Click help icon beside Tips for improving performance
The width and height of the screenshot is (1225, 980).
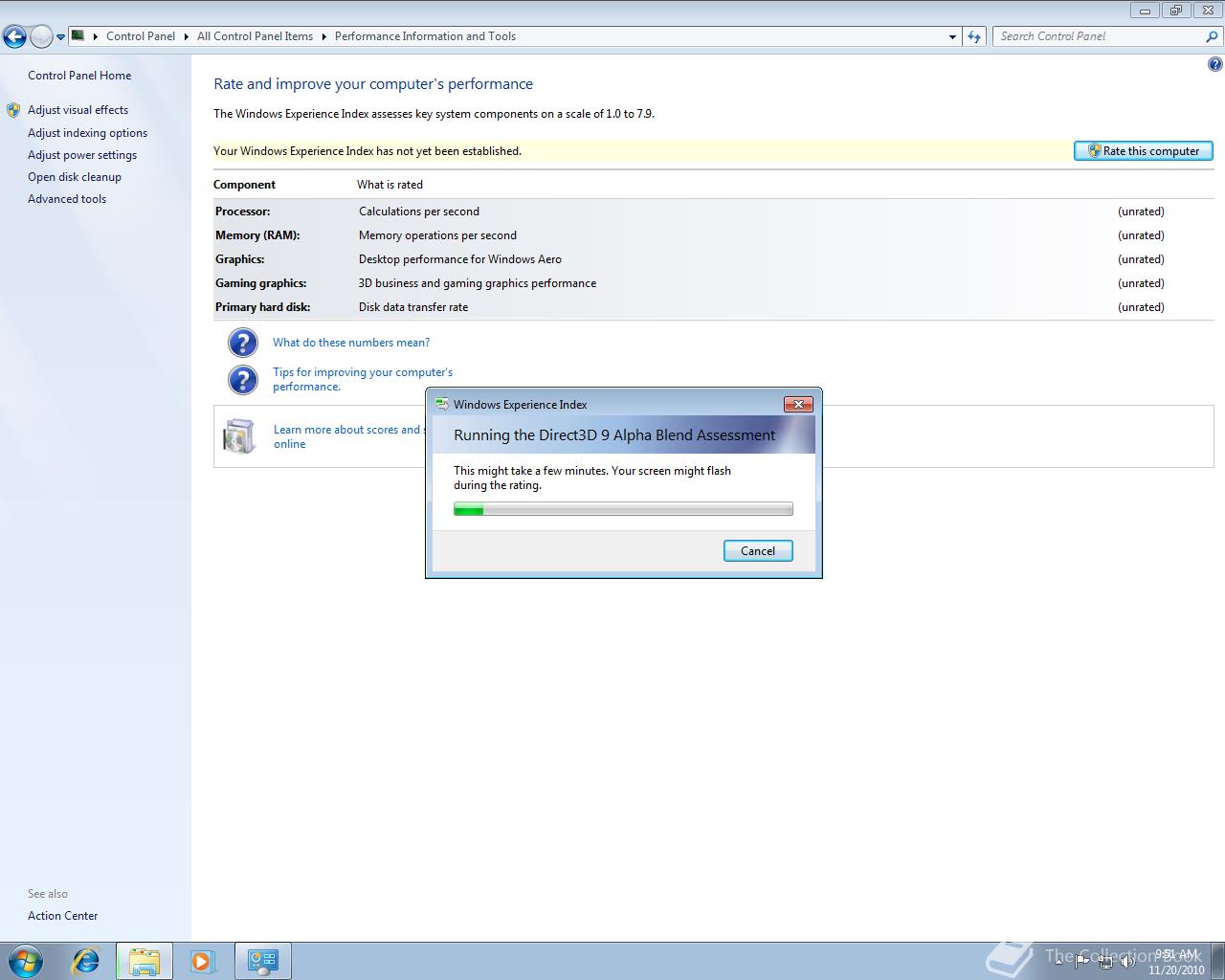243,380
